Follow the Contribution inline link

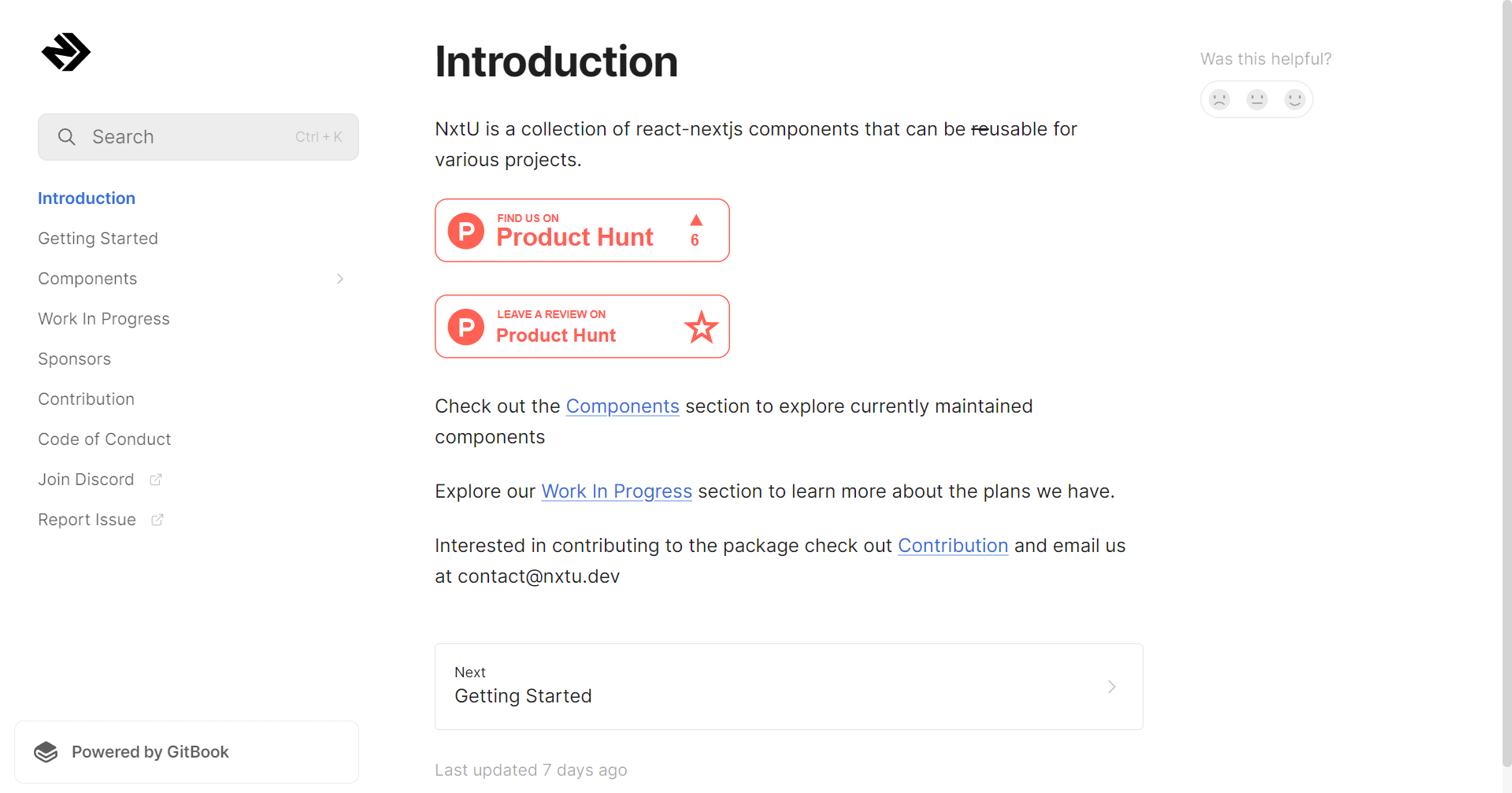pyautogui.click(x=953, y=546)
